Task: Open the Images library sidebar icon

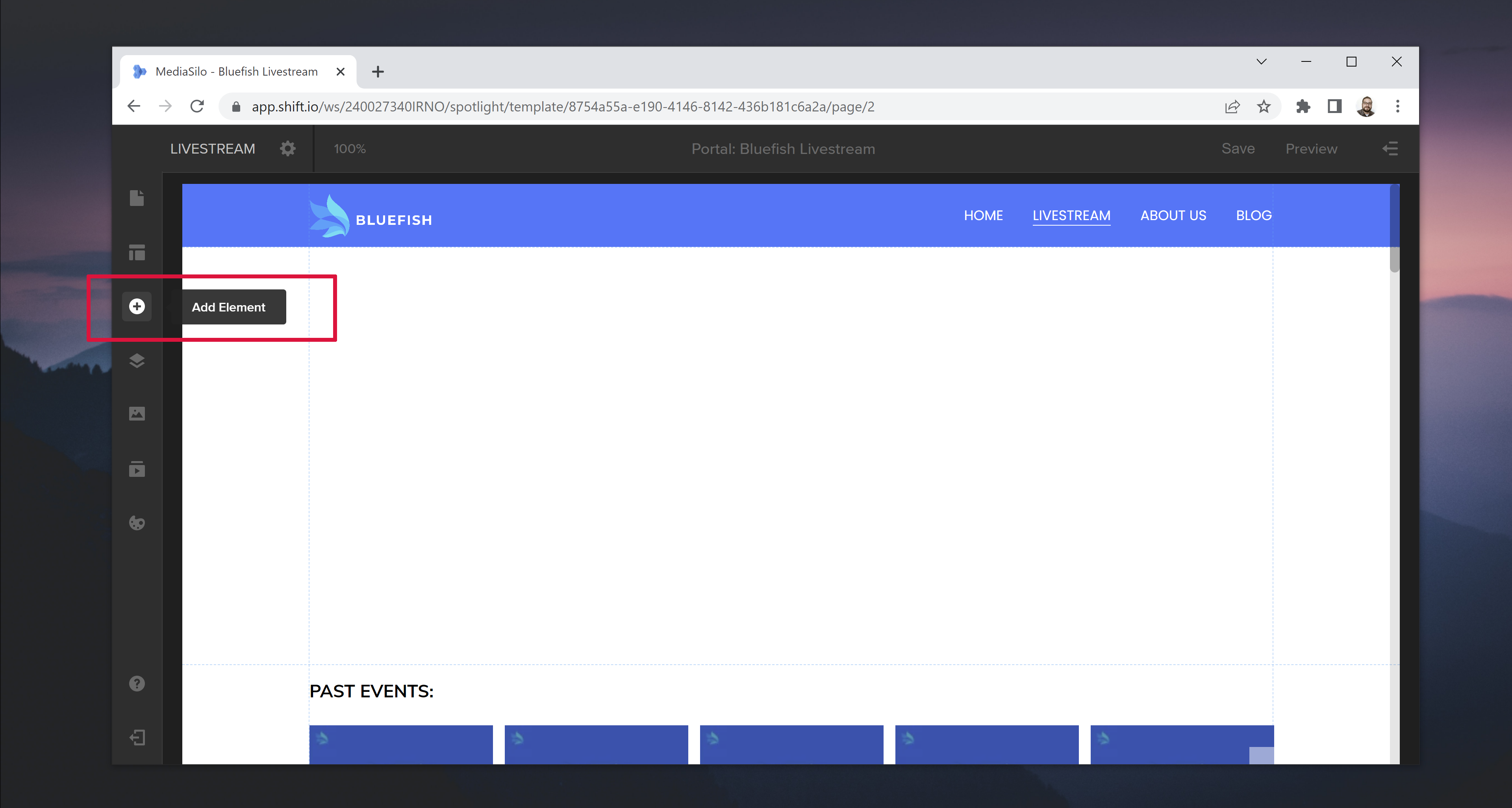Action: (137, 414)
